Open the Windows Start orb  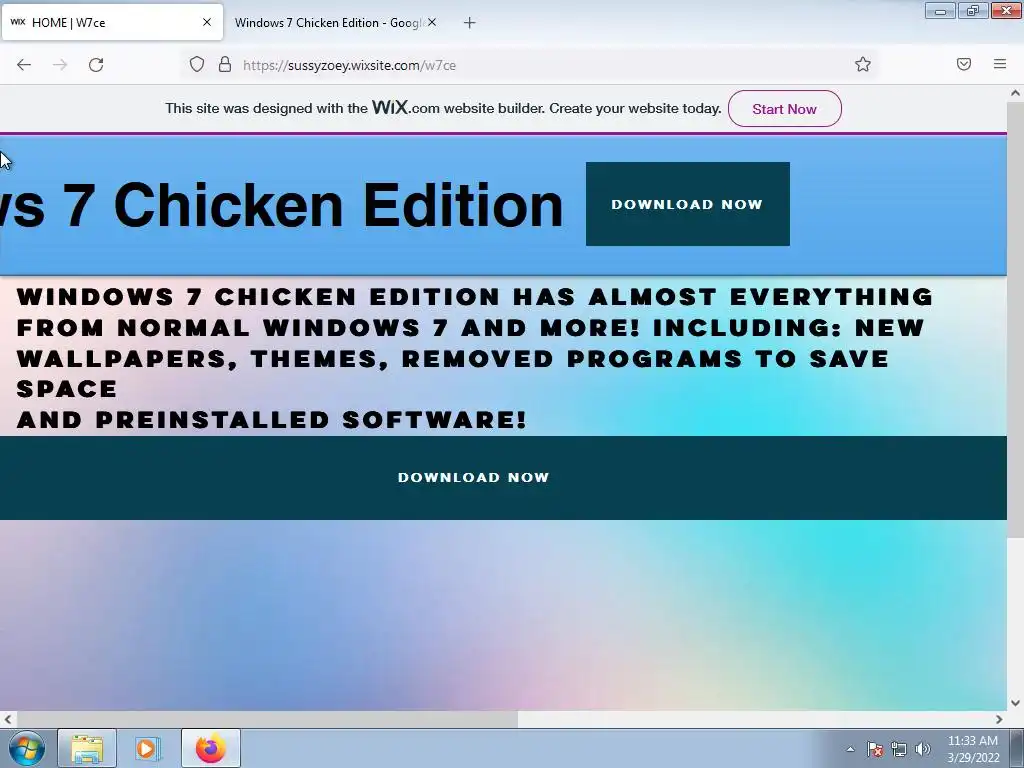point(27,748)
